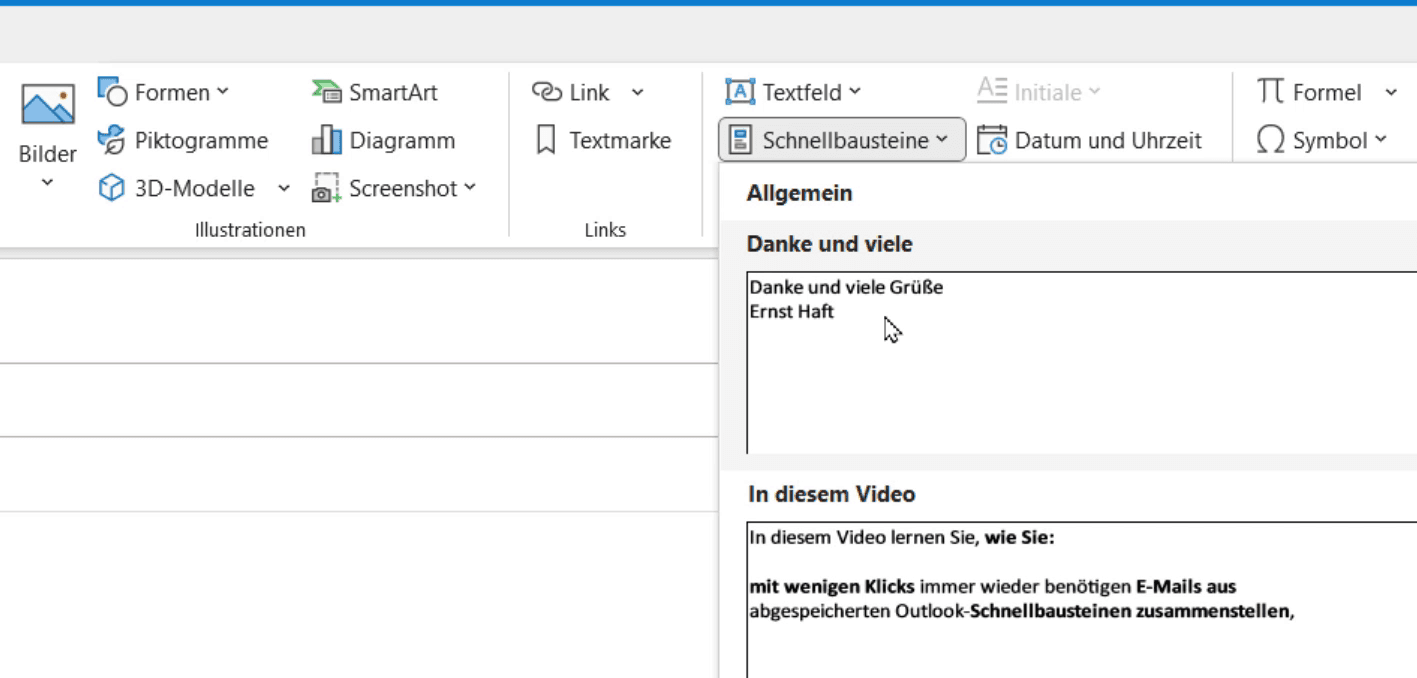The width and height of the screenshot is (1417, 678).
Task: Open the Link dropdown arrow
Action: (x=637, y=92)
